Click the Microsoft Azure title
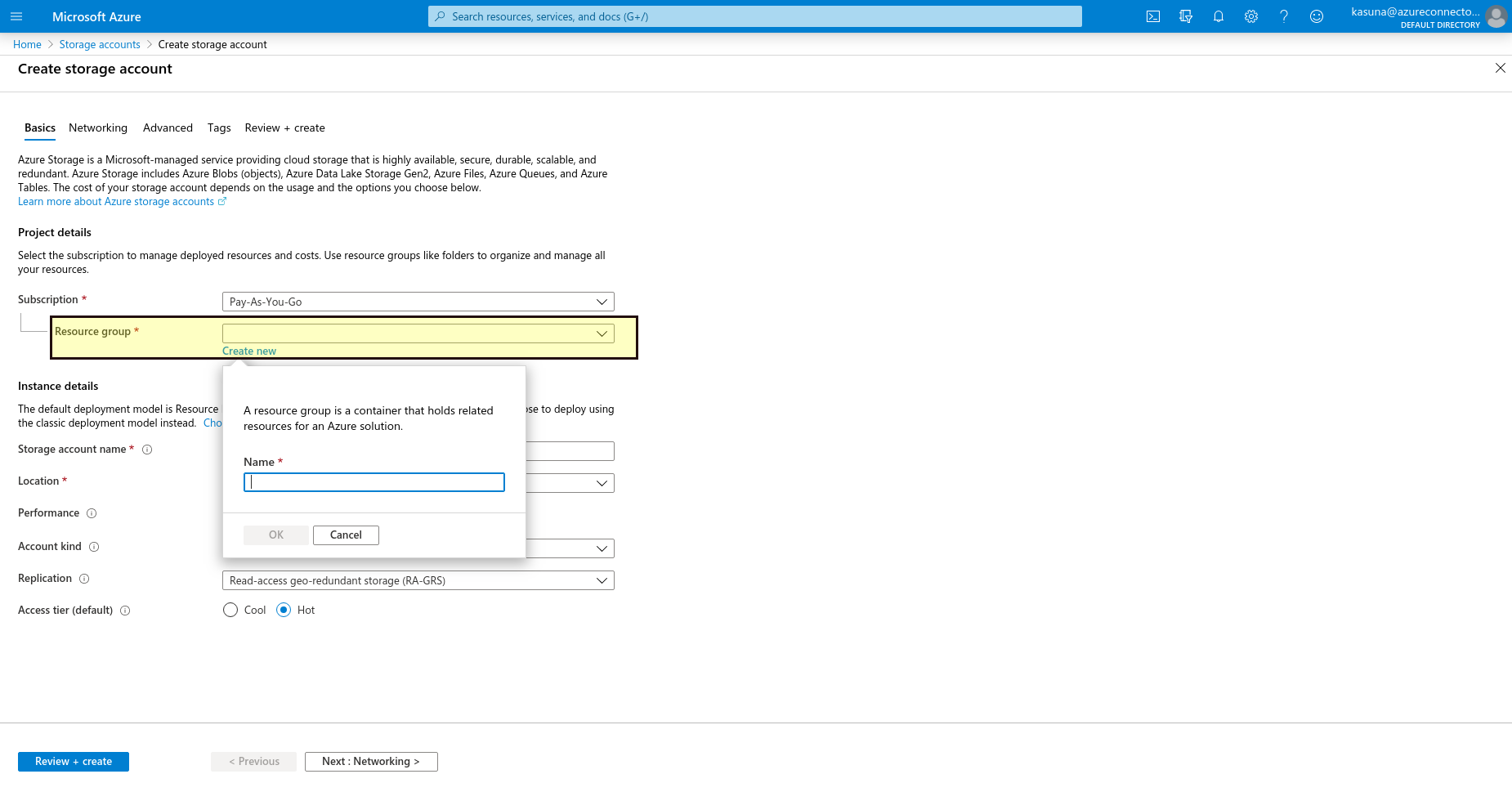Screen dimensions: 1512x792 pos(96,16)
